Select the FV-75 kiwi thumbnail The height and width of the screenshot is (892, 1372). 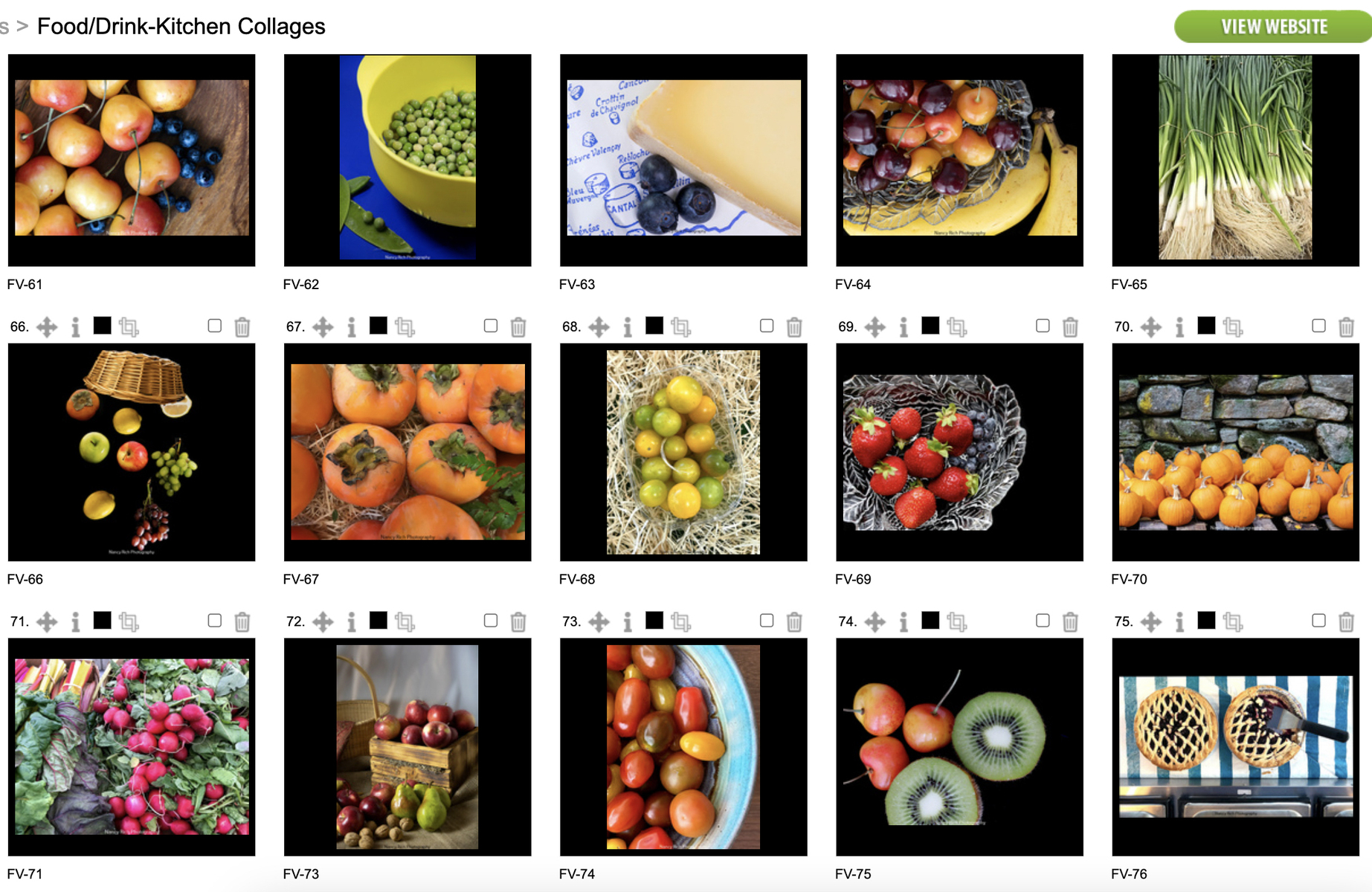click(959, 747)
